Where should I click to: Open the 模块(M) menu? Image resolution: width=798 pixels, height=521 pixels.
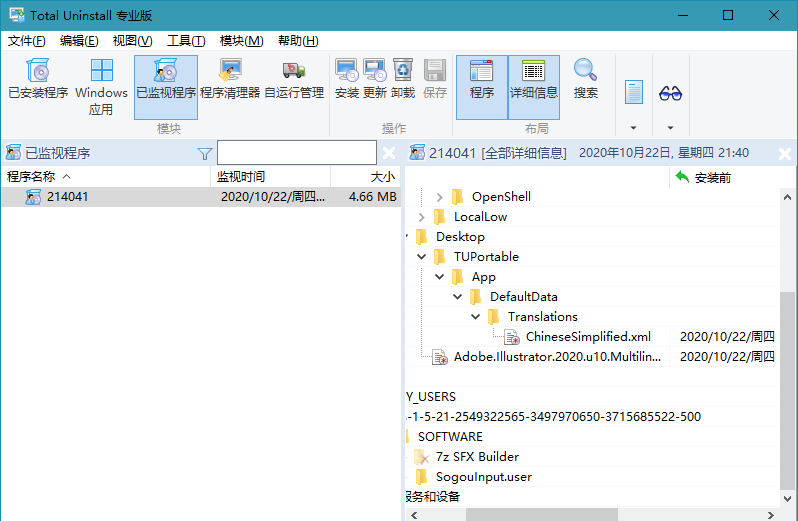pyautogui.click(x=241, y=41)
